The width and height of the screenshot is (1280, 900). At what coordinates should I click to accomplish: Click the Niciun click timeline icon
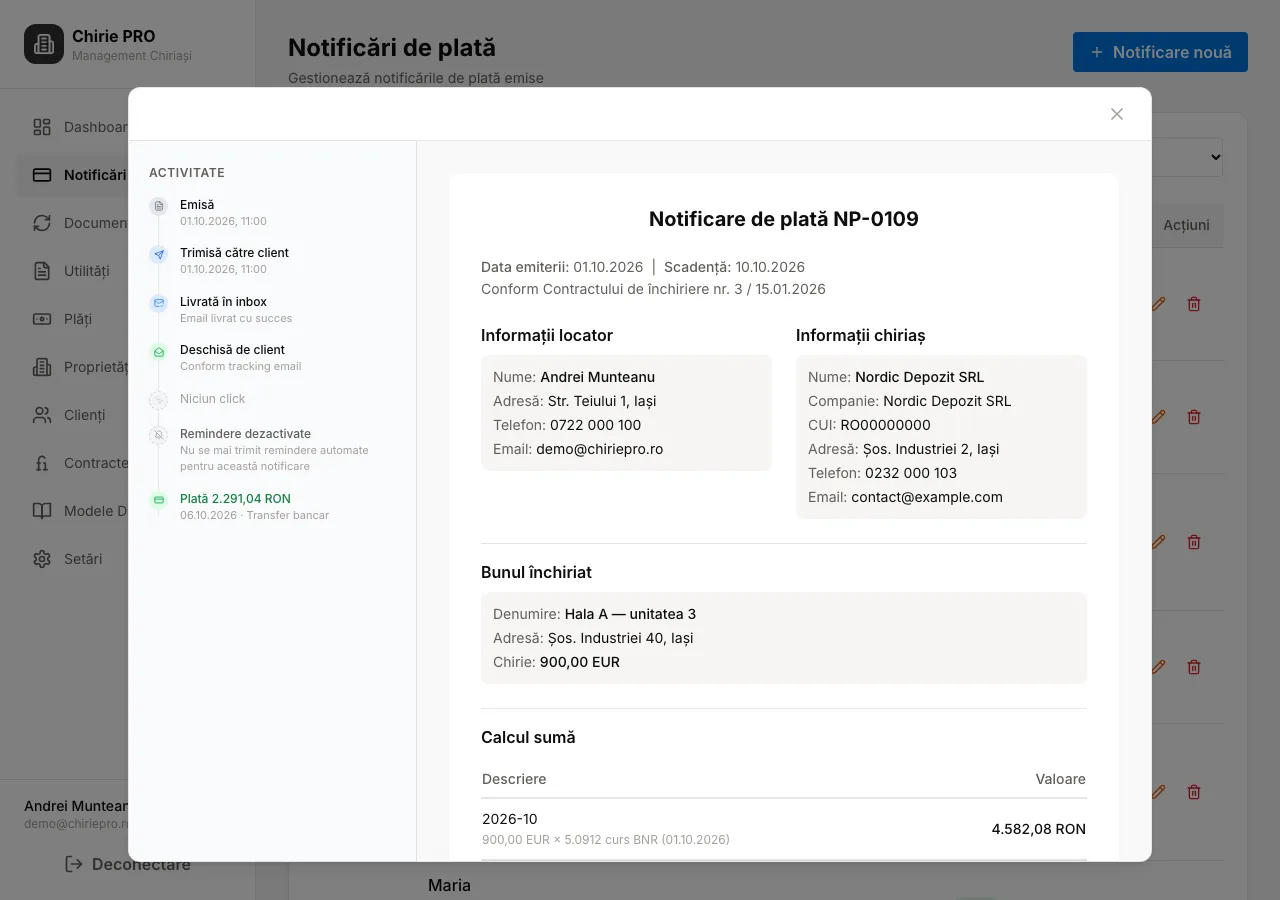pyautogui.click(x=158, y=400)
